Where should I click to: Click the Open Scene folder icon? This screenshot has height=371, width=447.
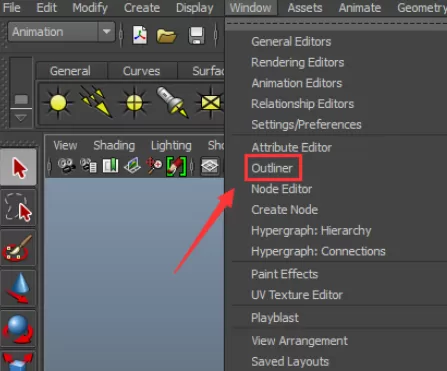(x=166, y=36)
